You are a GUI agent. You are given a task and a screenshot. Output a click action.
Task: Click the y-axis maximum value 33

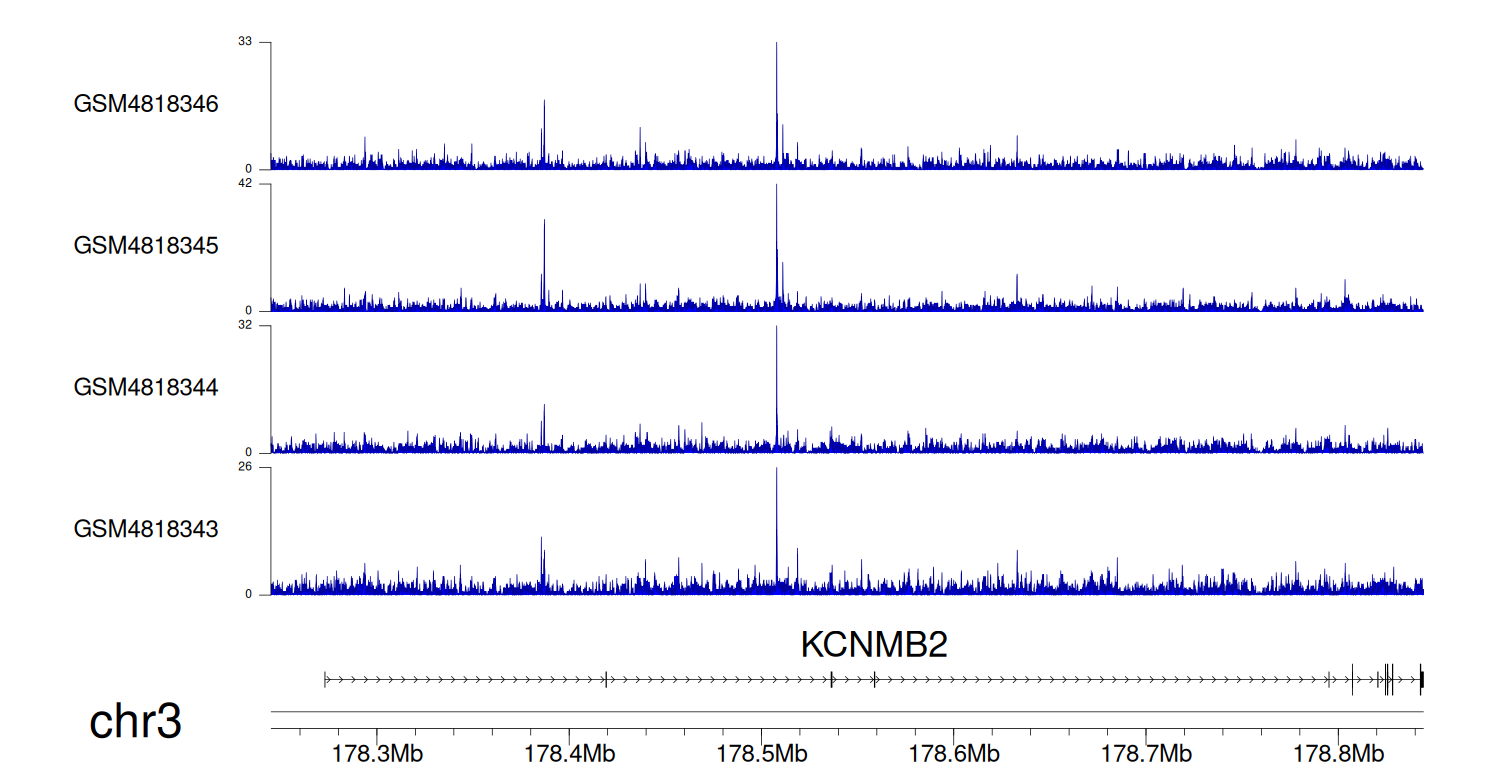(x=245, y=42)
